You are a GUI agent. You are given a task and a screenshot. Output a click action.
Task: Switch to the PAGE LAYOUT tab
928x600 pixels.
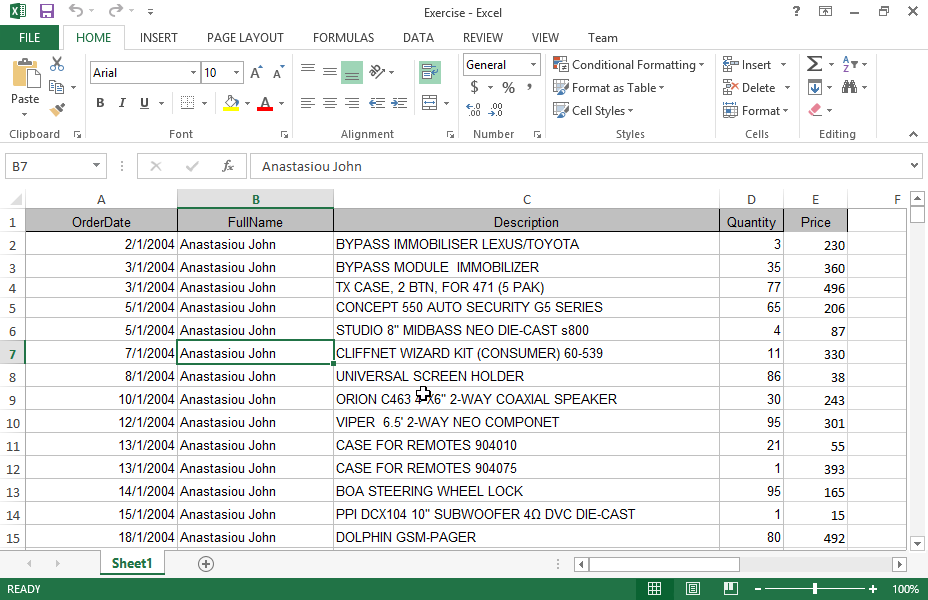[245, 38]
